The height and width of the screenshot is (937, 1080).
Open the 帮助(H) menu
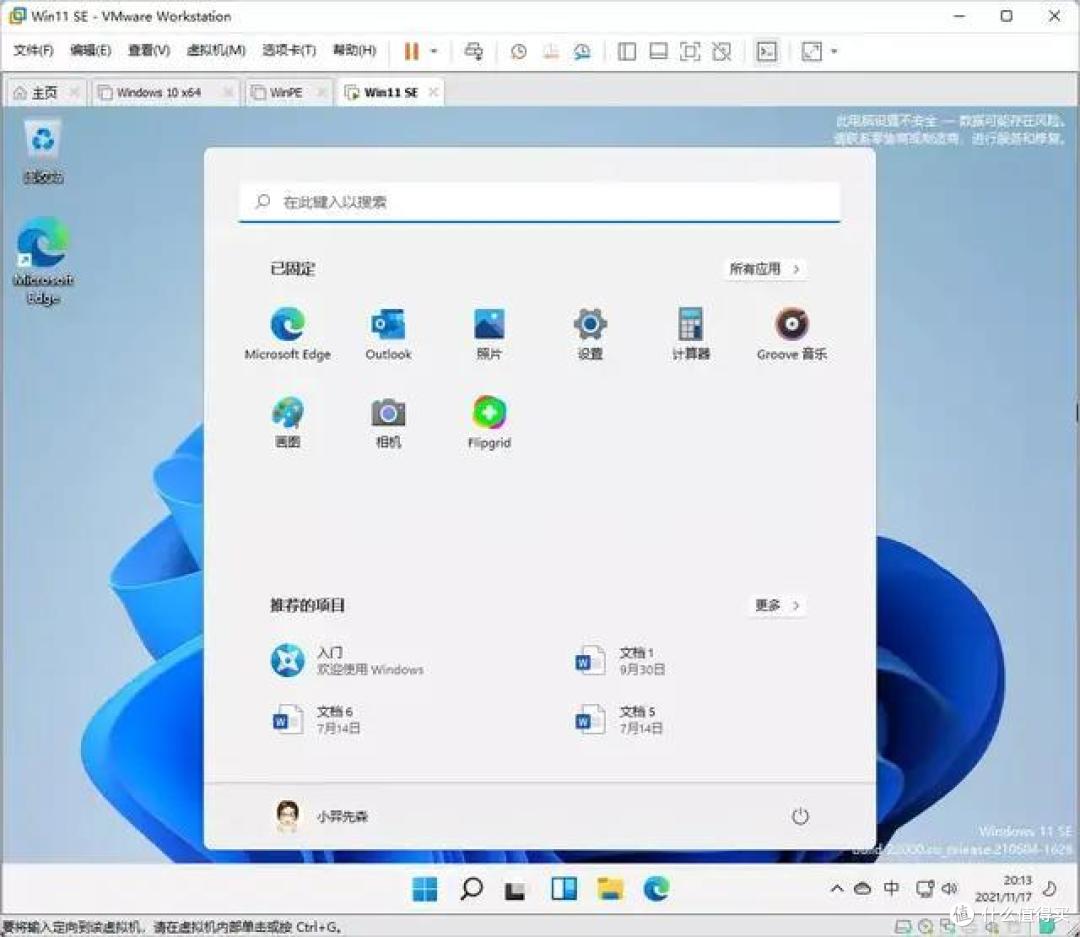(x=354, y=50)
